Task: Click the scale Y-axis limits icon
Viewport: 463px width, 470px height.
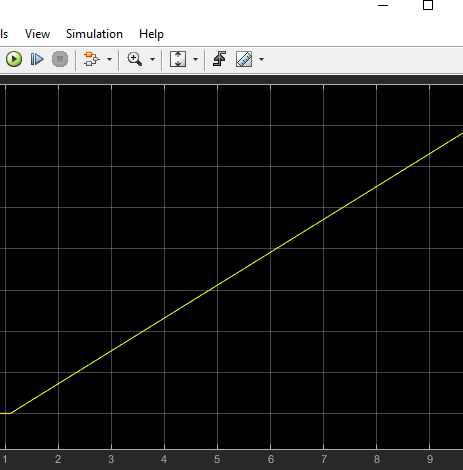Action: click(178, 59)
